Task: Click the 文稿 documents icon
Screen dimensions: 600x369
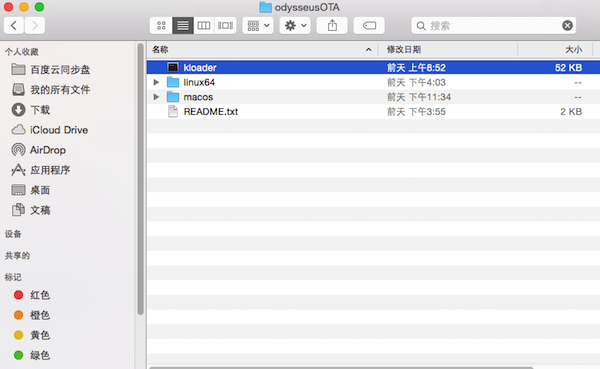Action: click(18, 210)
